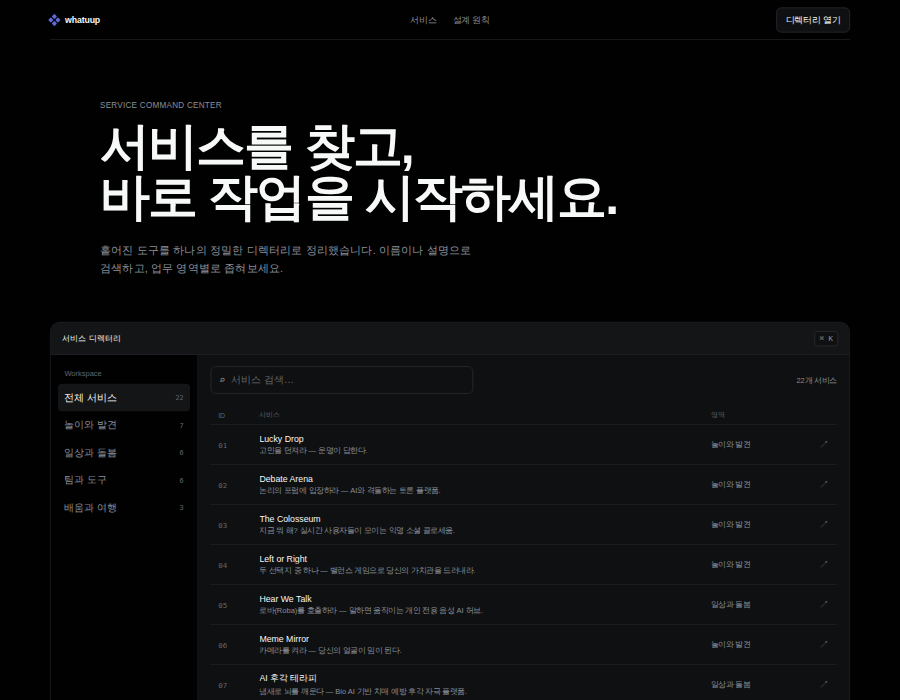Click the Left or Right service name

point(283,559)
